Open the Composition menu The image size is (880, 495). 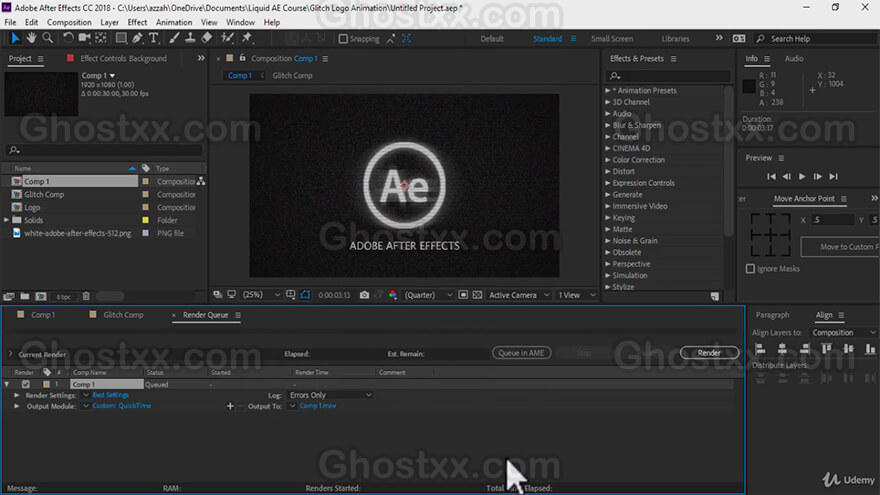click(69, 22)
